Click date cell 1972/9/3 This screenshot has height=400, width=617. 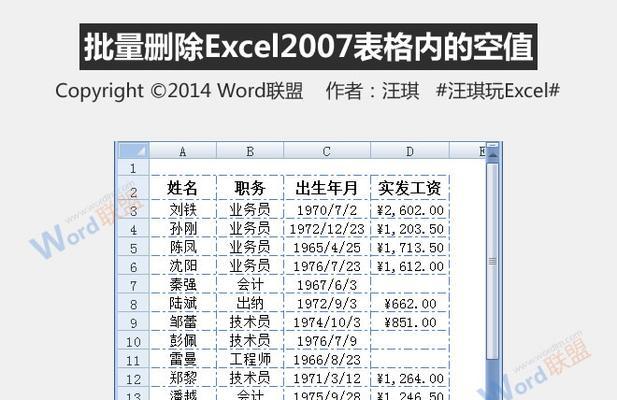coord(327,304)
